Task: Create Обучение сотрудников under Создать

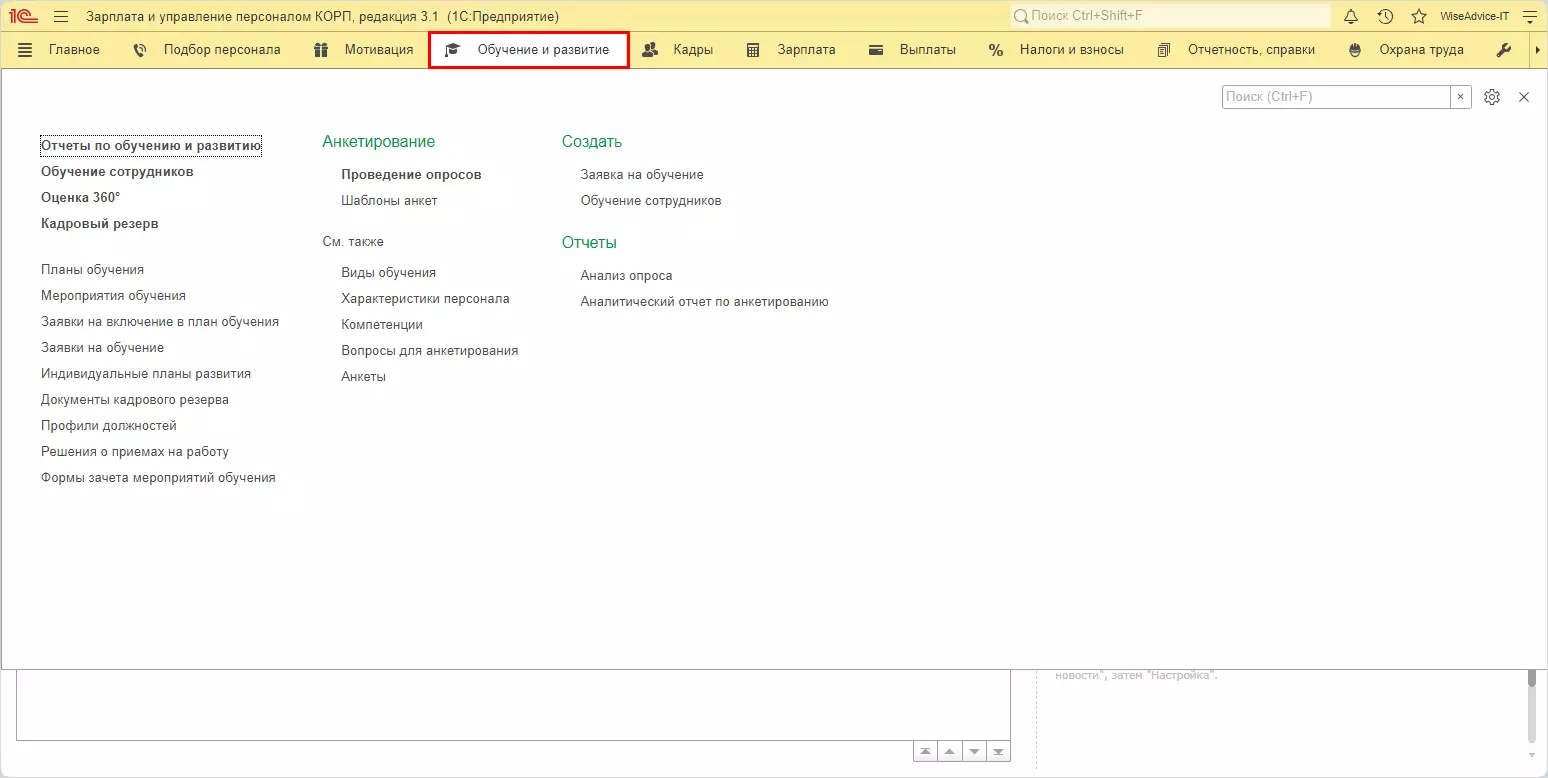Action: (651, 201)
